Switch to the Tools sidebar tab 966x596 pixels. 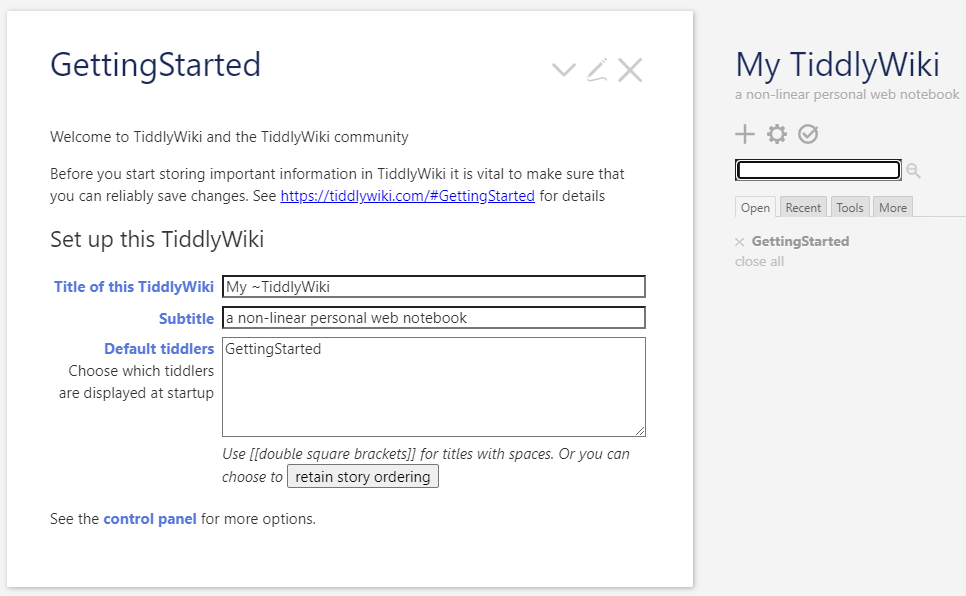[x=850, y=208]
